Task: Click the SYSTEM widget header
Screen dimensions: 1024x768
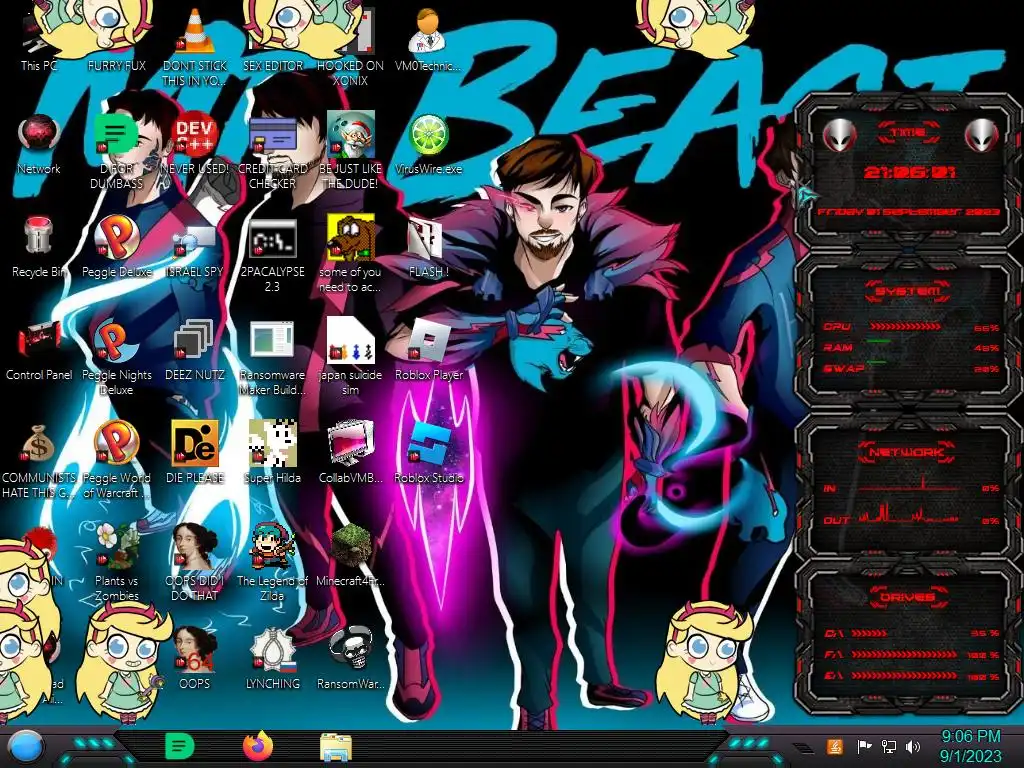Action: click(908, 291)
